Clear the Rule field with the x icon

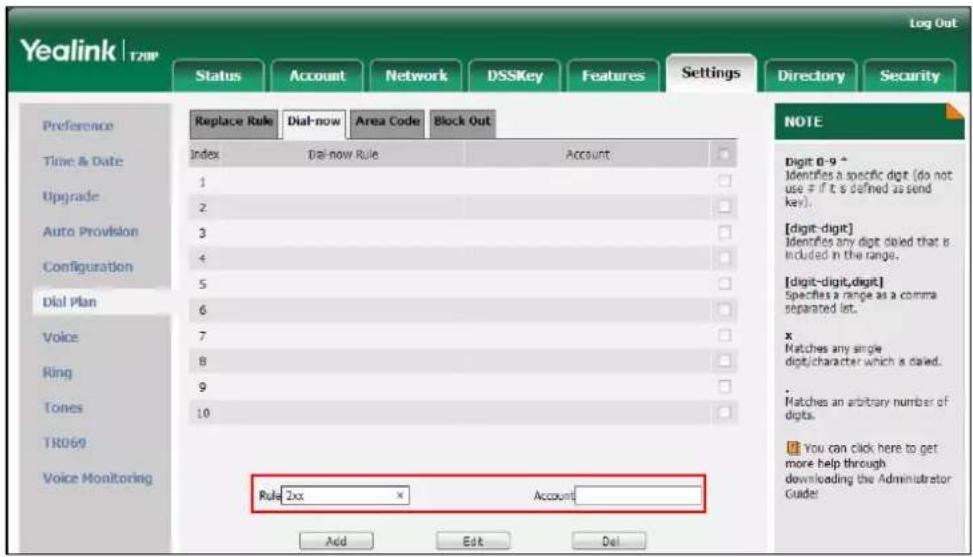pos(400,495)
